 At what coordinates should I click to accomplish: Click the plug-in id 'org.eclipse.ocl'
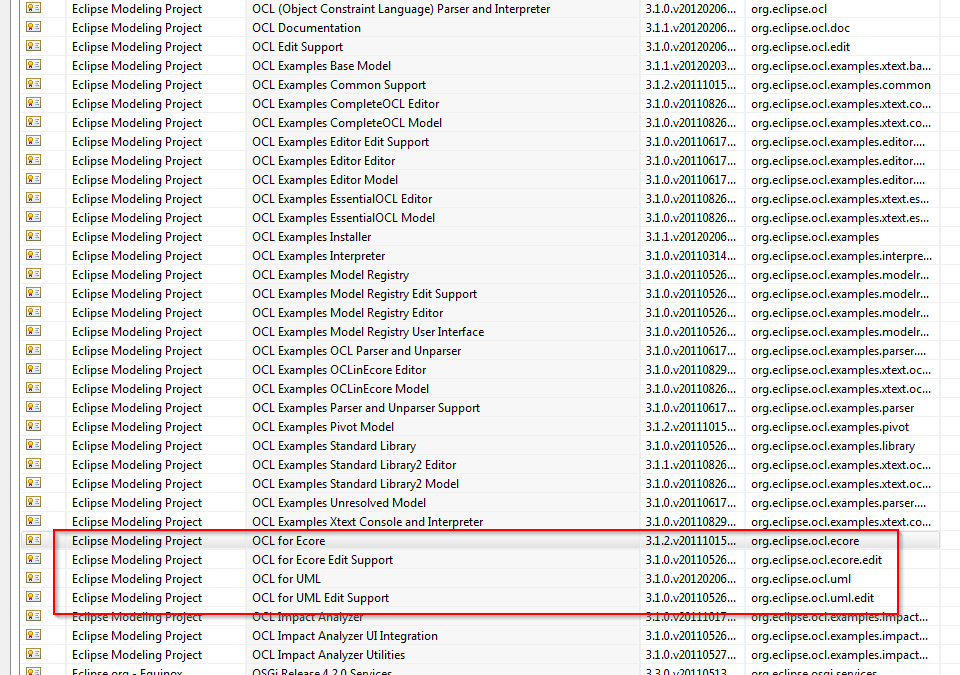(789, 9)
